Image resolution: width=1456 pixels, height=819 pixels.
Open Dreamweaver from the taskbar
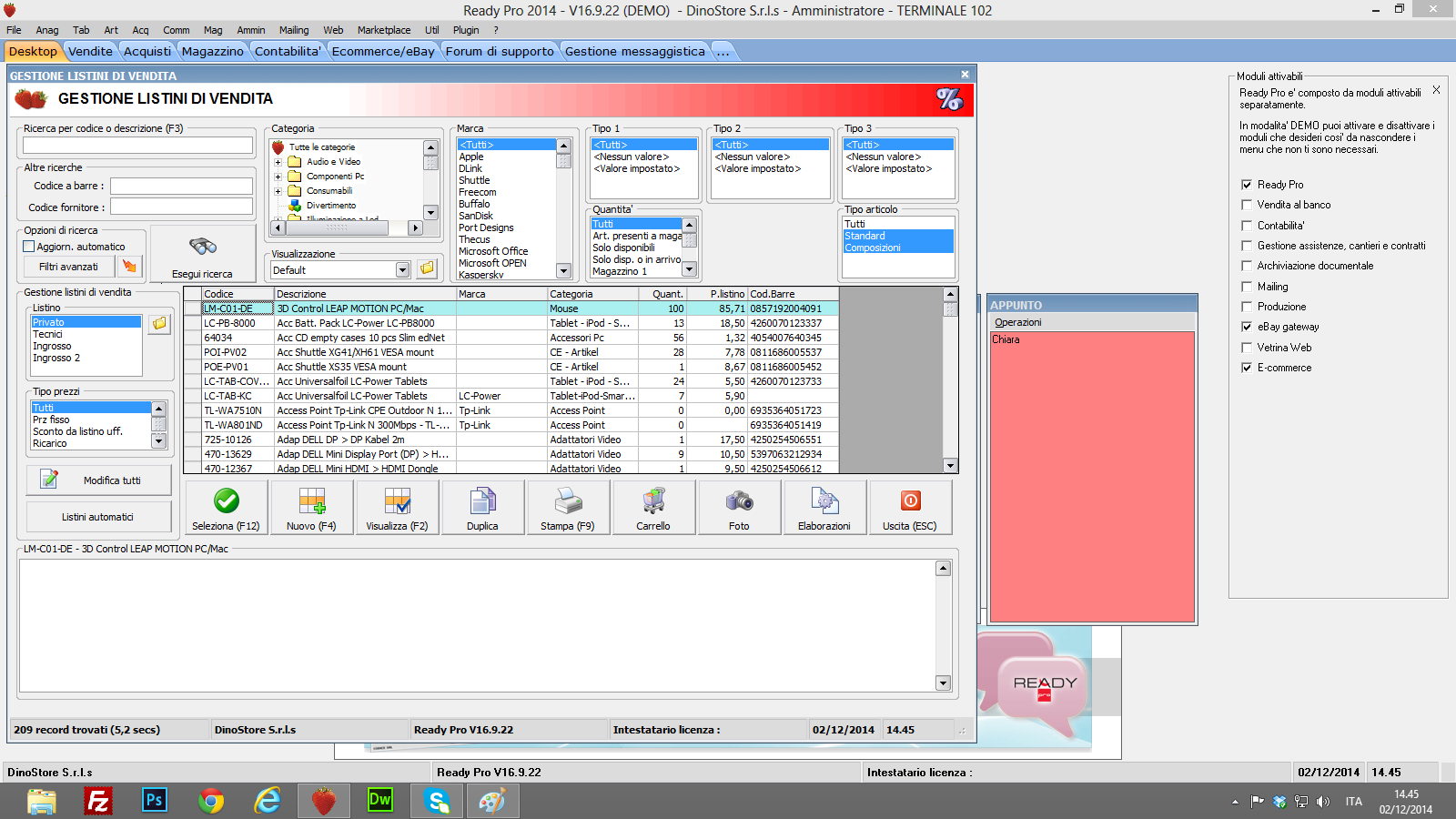click(x=379, y=801)
